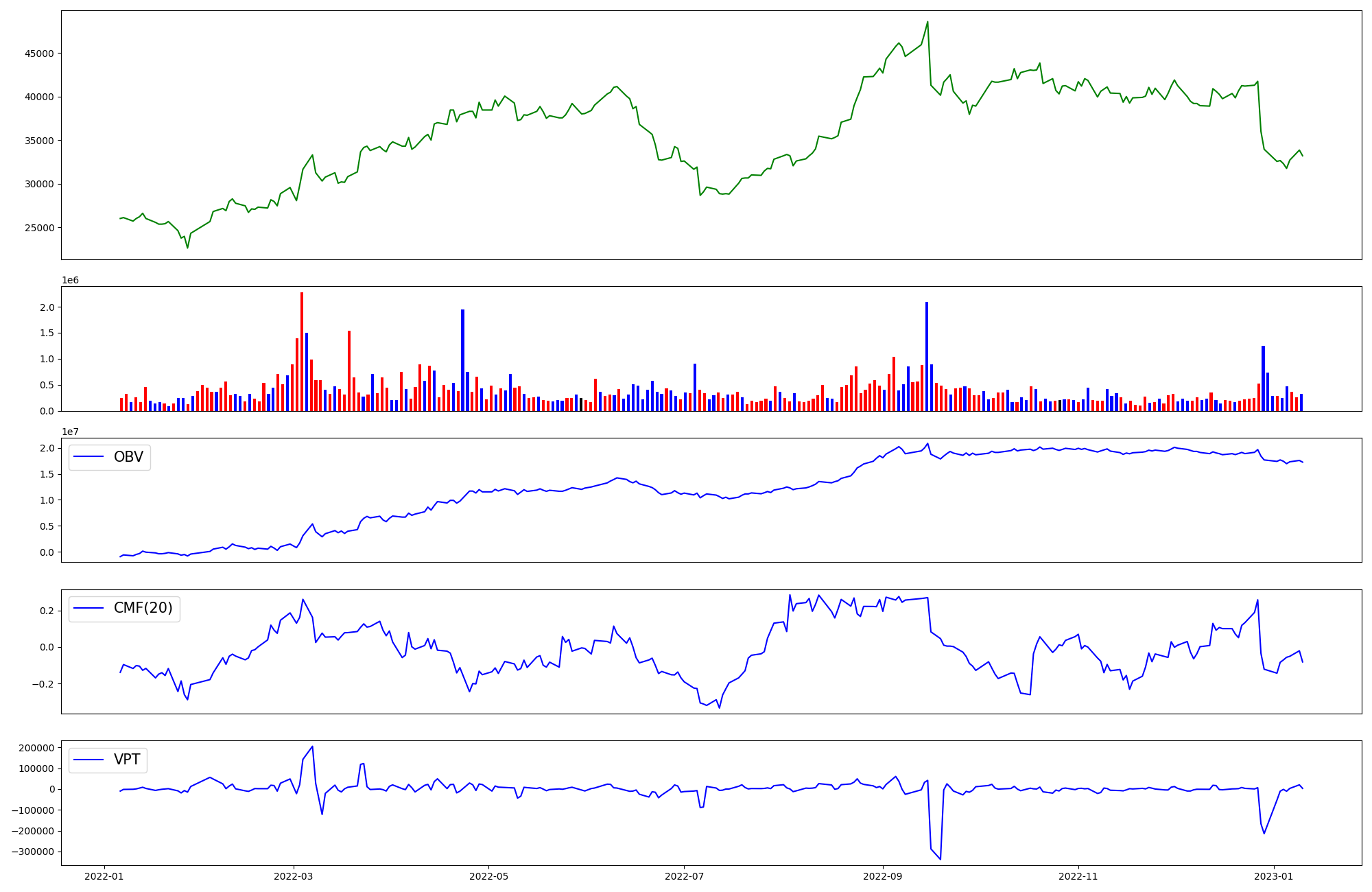
Task: Click the 1e7 scale label above OBV chart
Action: click(70, 432)
